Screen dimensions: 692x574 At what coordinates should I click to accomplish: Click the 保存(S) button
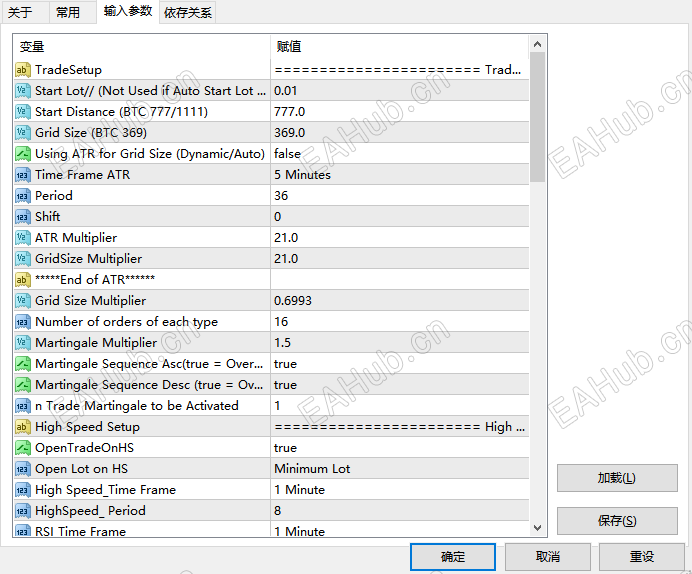tap(617, 521)
